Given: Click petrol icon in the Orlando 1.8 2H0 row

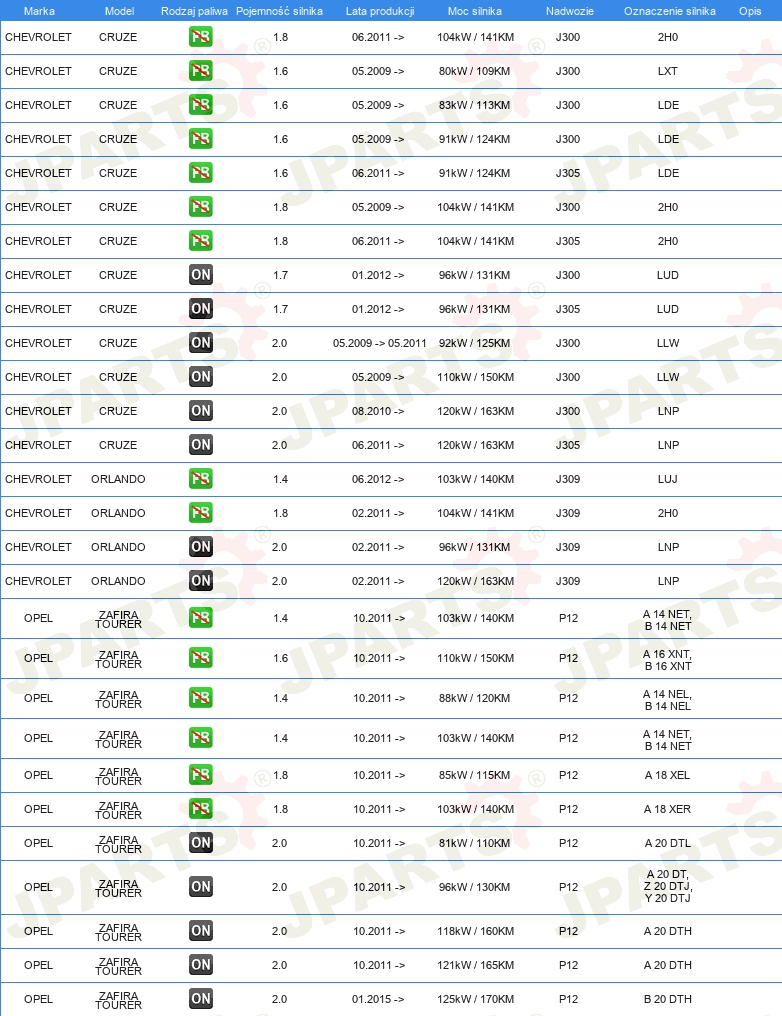Looking at the screenshot, I should pos(201,513).
